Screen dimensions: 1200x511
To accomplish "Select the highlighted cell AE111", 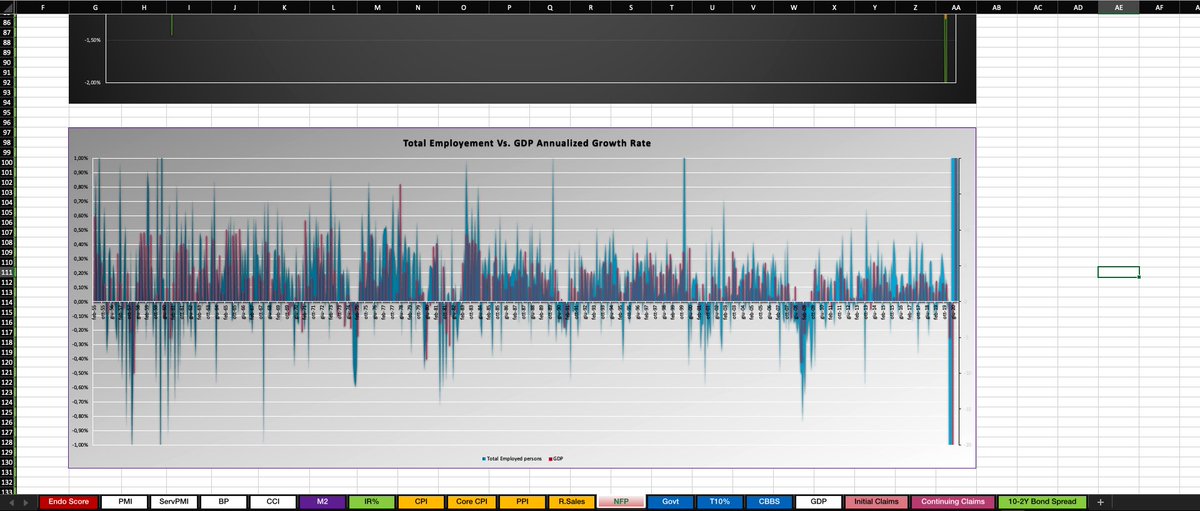I will (1118, 272).
